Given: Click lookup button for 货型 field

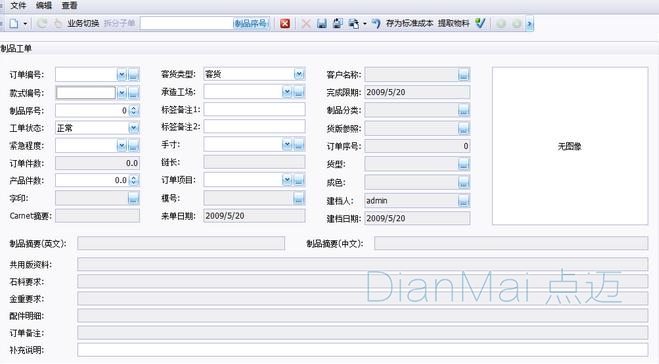Looking at the screenshot, I should click(x=463, y=164).
